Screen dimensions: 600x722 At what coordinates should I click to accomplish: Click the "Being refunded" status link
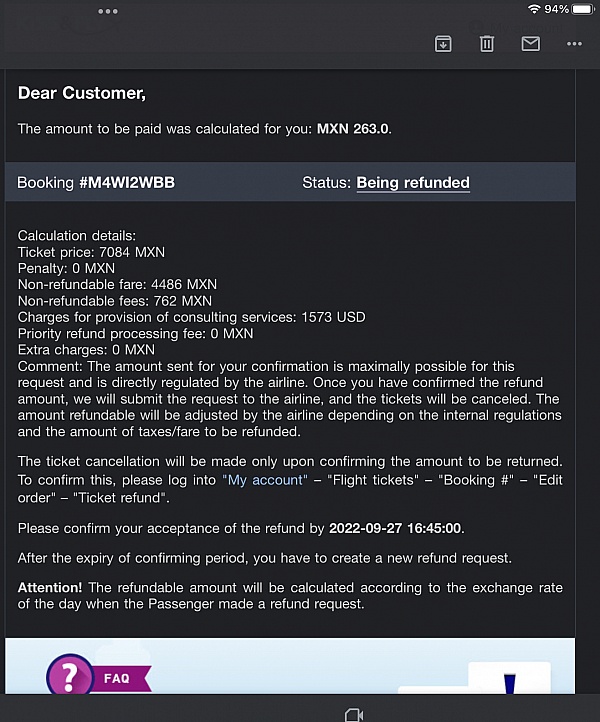[413, 183]
